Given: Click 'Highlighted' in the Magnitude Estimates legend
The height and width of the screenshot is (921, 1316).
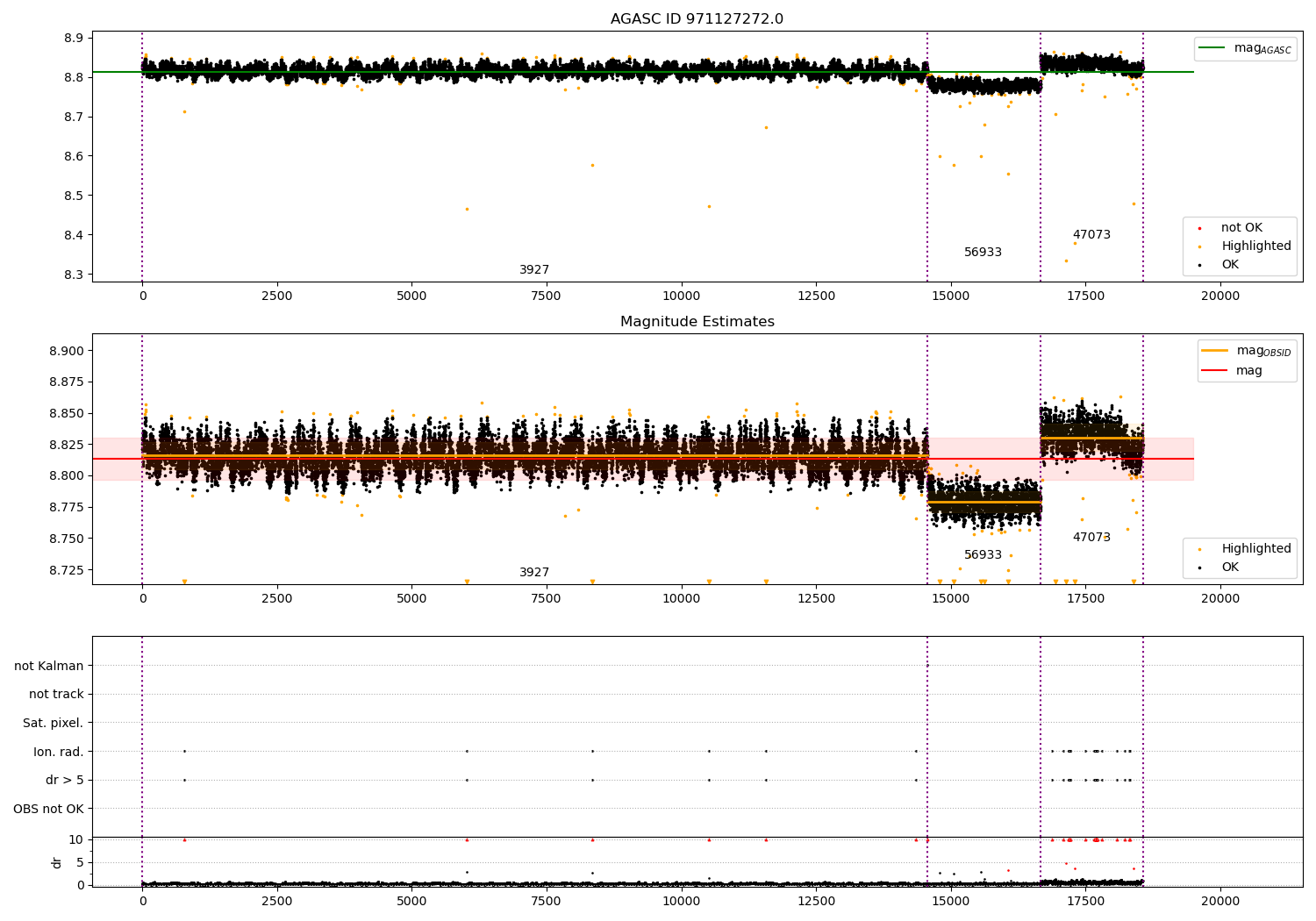Looking at the screenshot, I should (x=1256, y=549).
